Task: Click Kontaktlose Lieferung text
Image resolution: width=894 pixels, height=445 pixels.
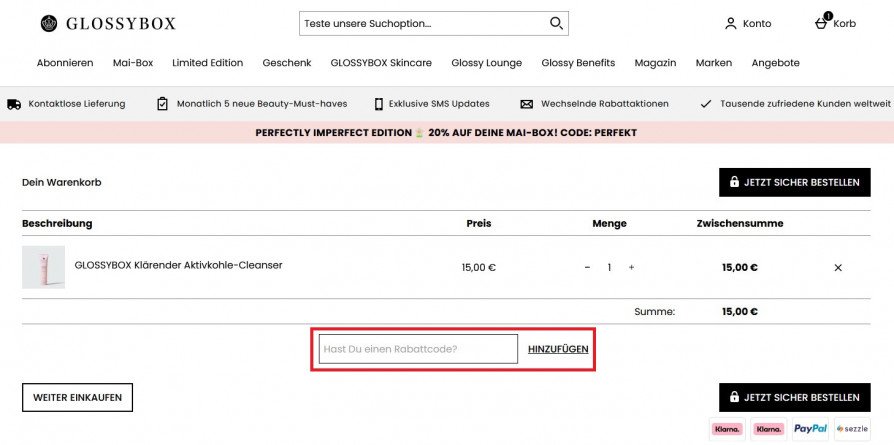Action: (77, 104)
